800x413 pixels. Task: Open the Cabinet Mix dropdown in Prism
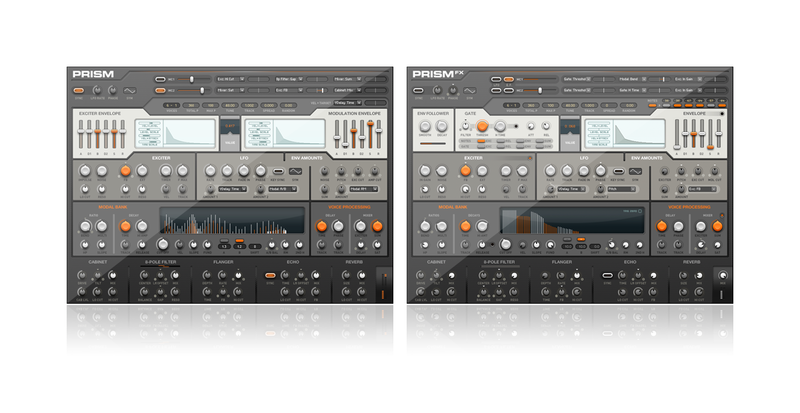[347, 90]
